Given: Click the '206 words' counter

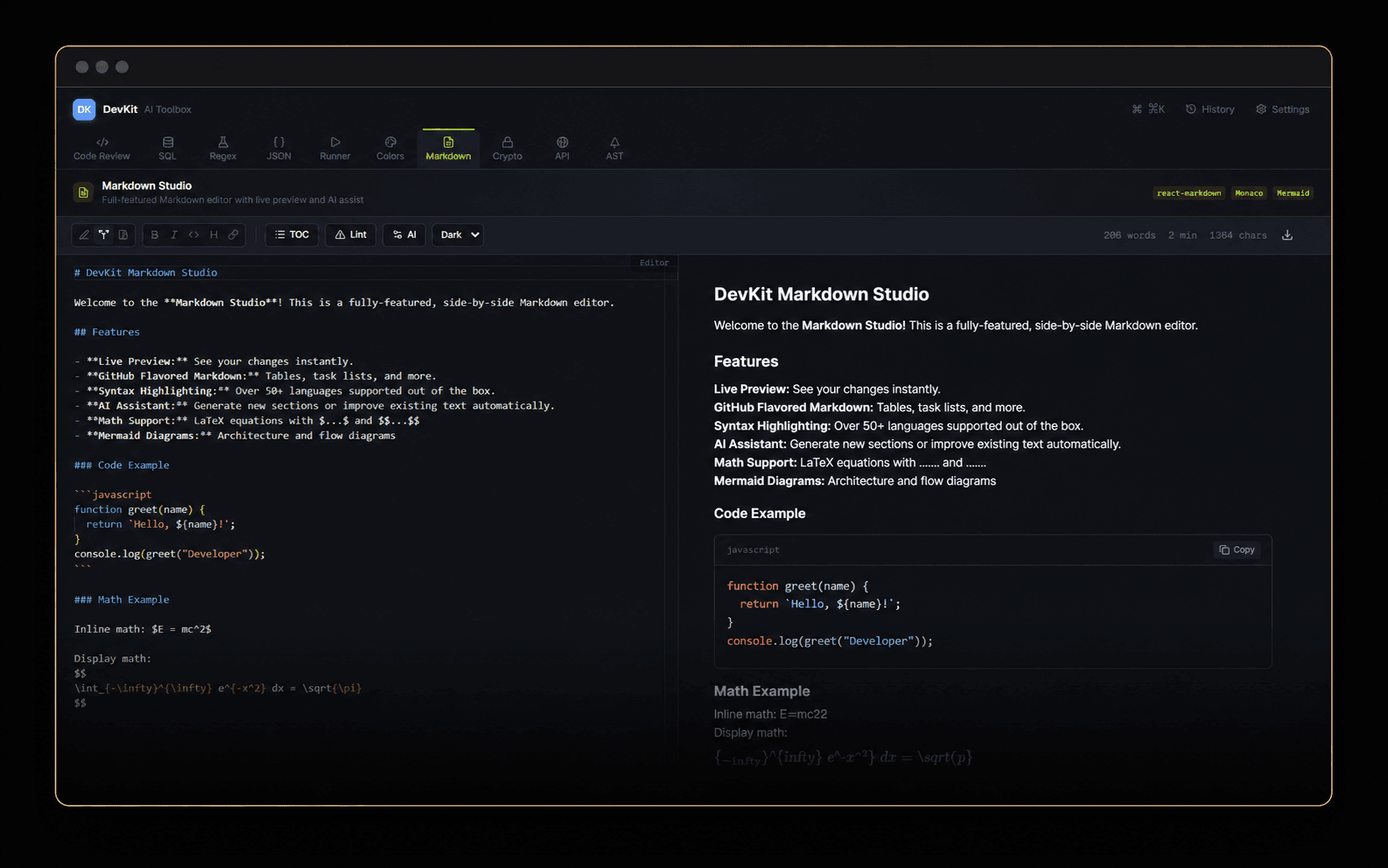Looking at the screenshot, I should point(1129,235).
